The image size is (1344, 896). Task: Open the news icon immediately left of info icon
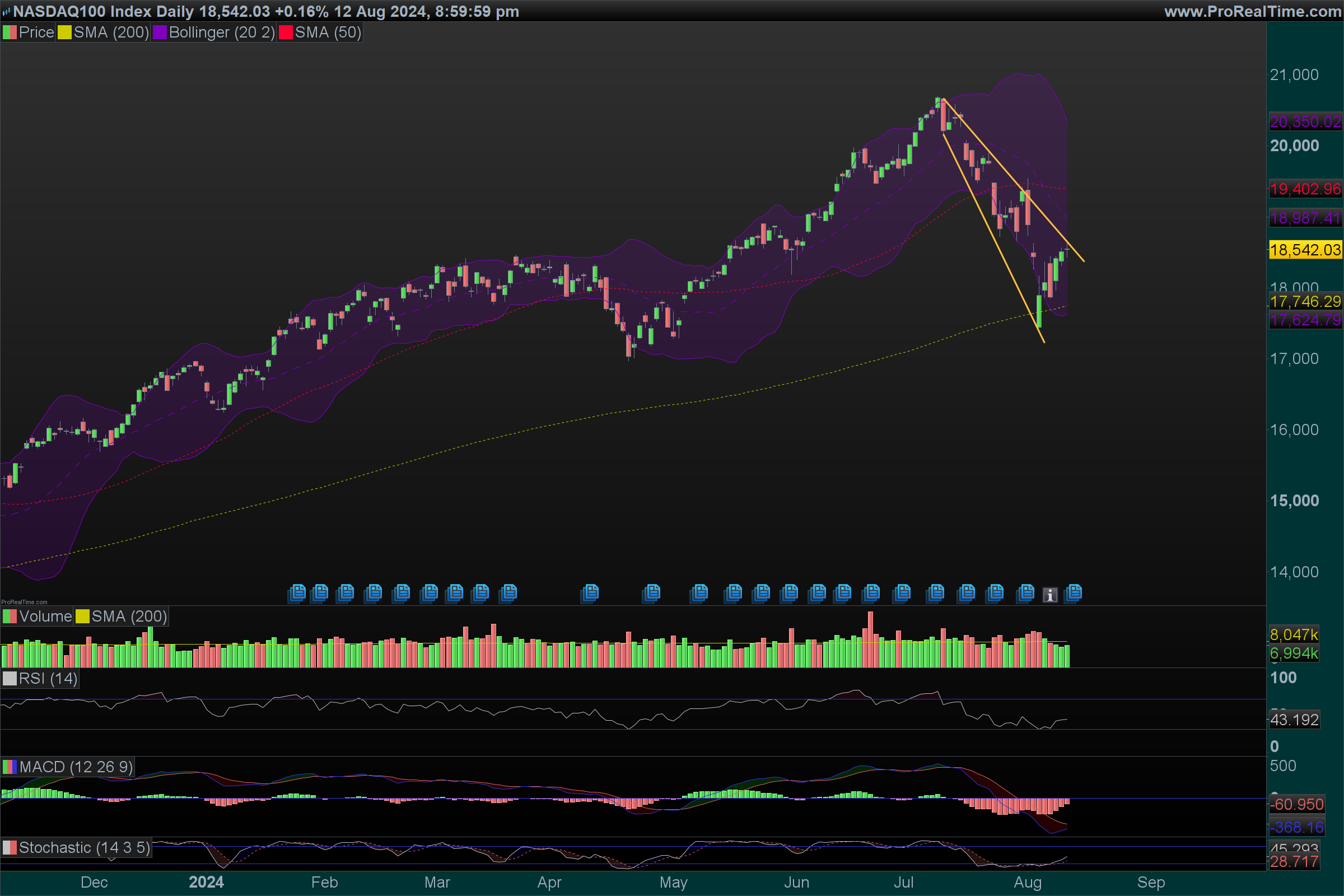[x=1026, y=593]
